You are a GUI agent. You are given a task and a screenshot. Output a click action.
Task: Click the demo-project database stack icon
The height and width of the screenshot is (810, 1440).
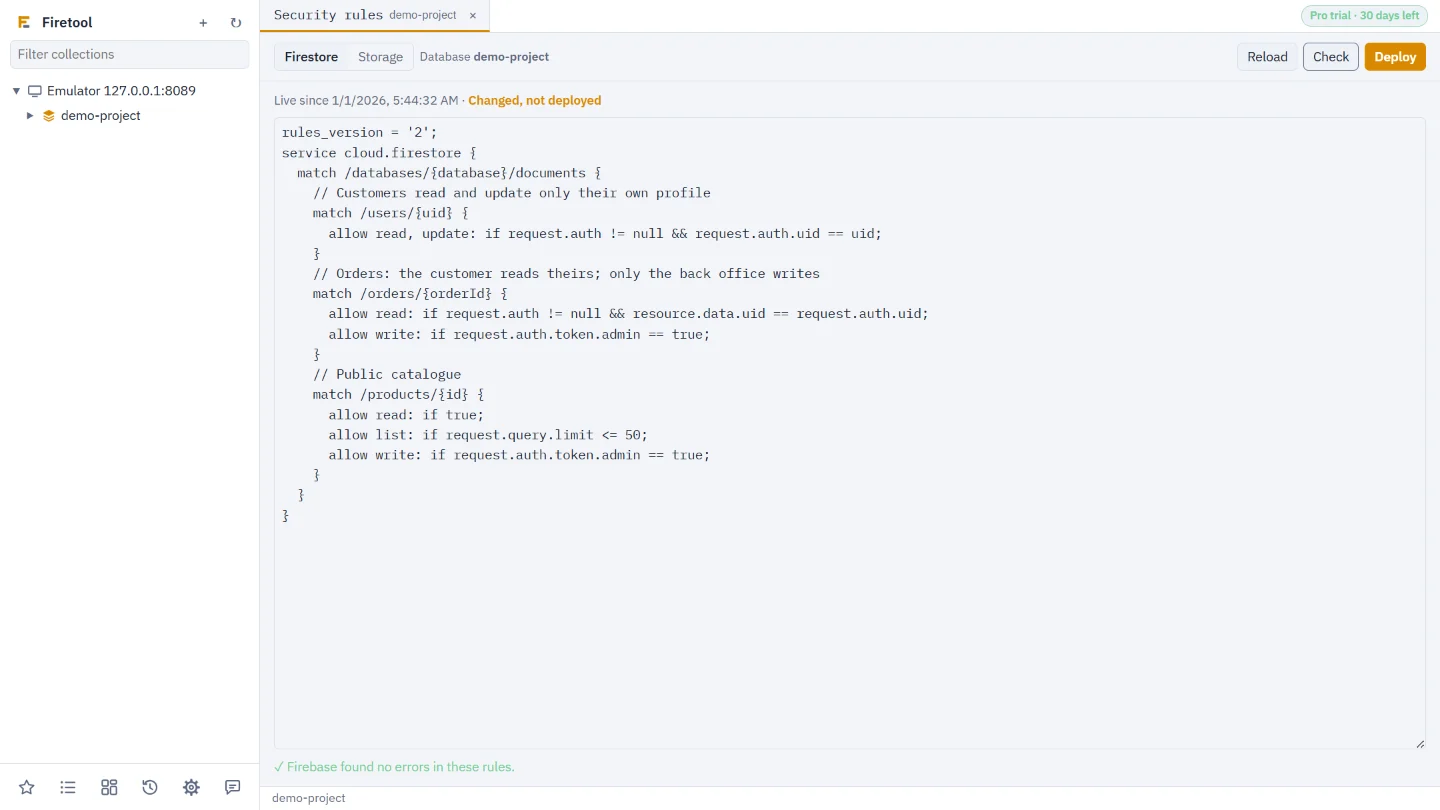click(x=49, y=116)
